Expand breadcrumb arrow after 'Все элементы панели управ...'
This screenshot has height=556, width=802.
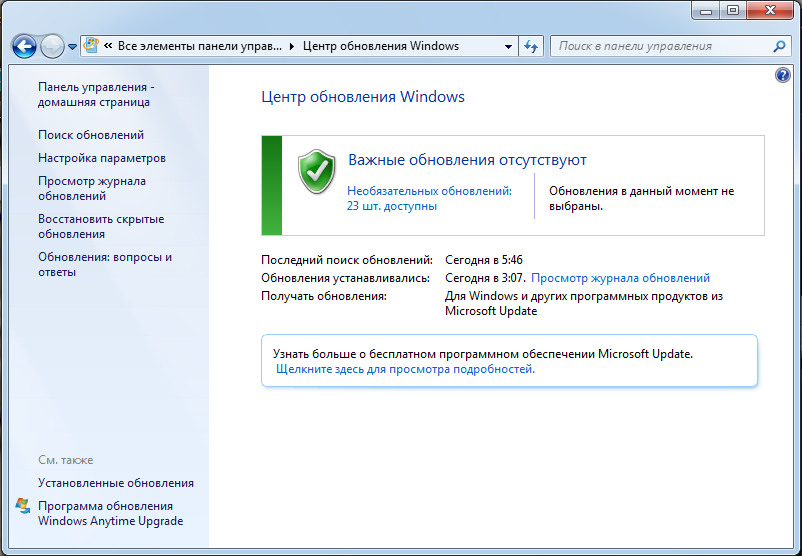[292, 47]
